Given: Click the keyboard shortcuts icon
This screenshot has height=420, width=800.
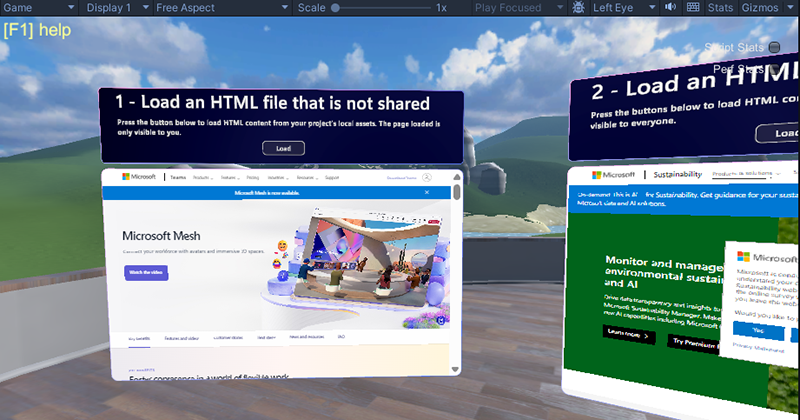Looking at the screenshot, I should [x=693, y=7].
